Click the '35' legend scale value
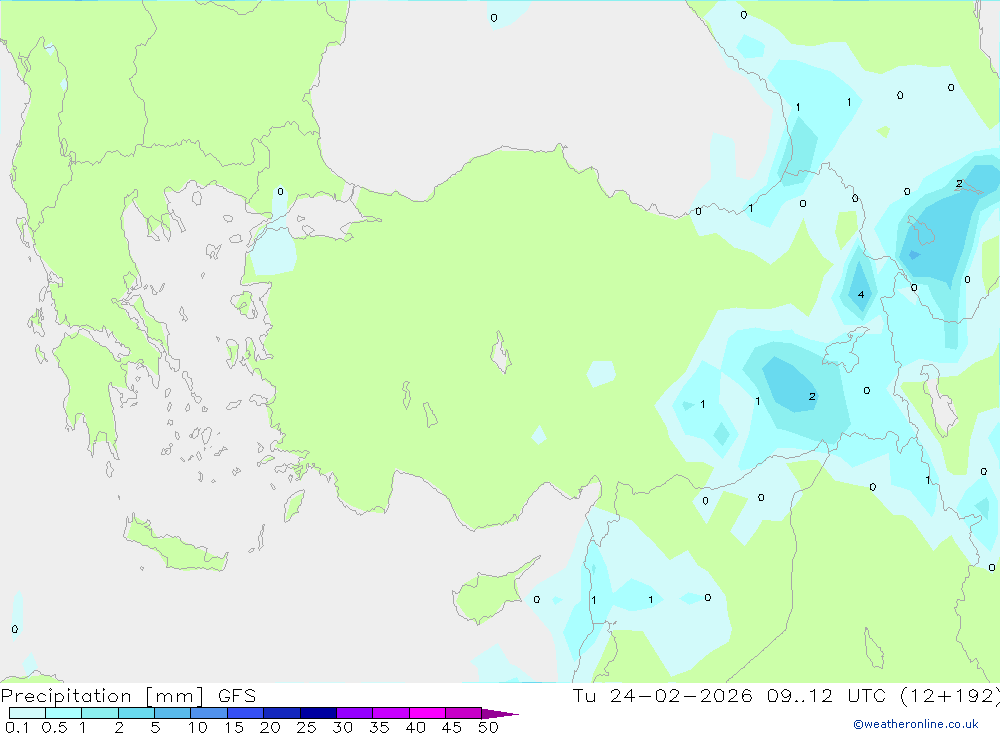The height and width of the screenshot is (733, 1000). point(379,727)
